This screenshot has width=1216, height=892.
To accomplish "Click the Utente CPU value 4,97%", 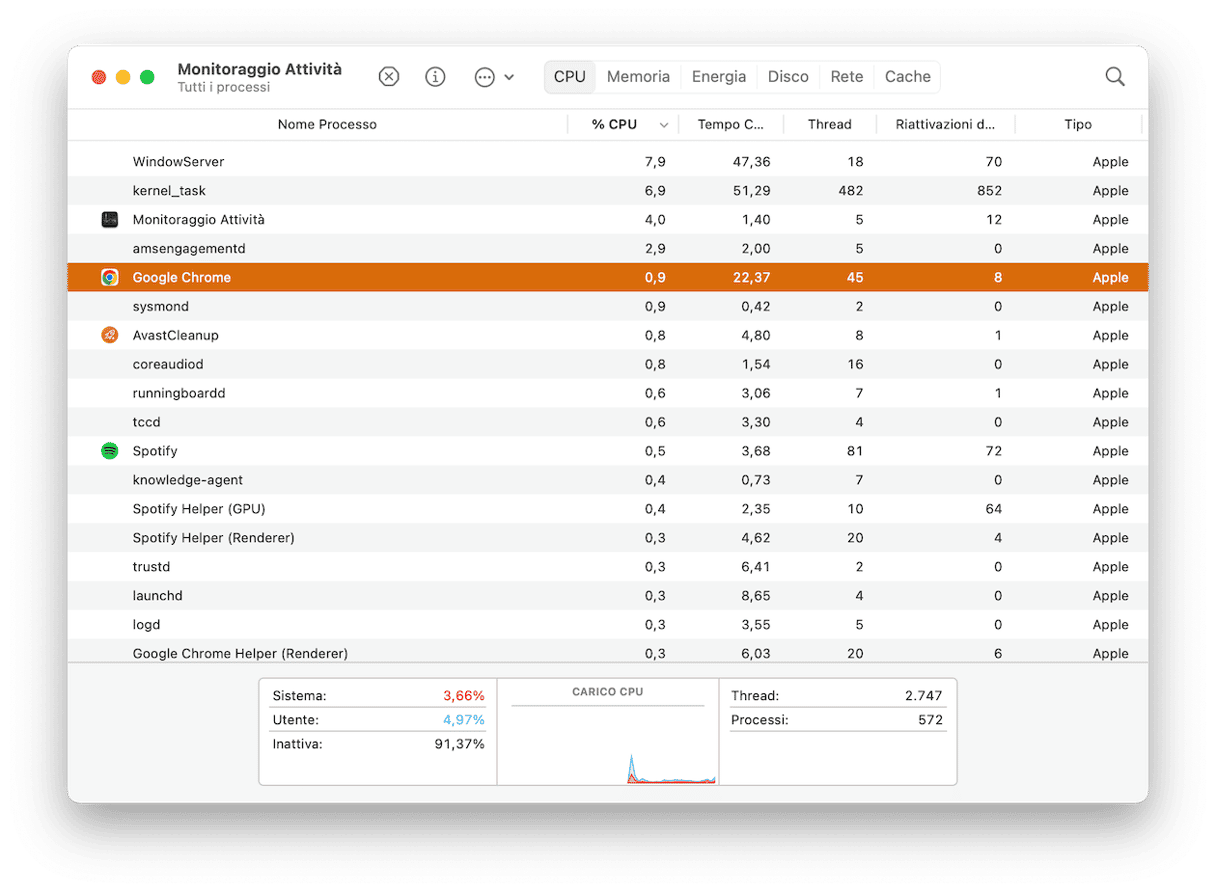I will point(464,720).
